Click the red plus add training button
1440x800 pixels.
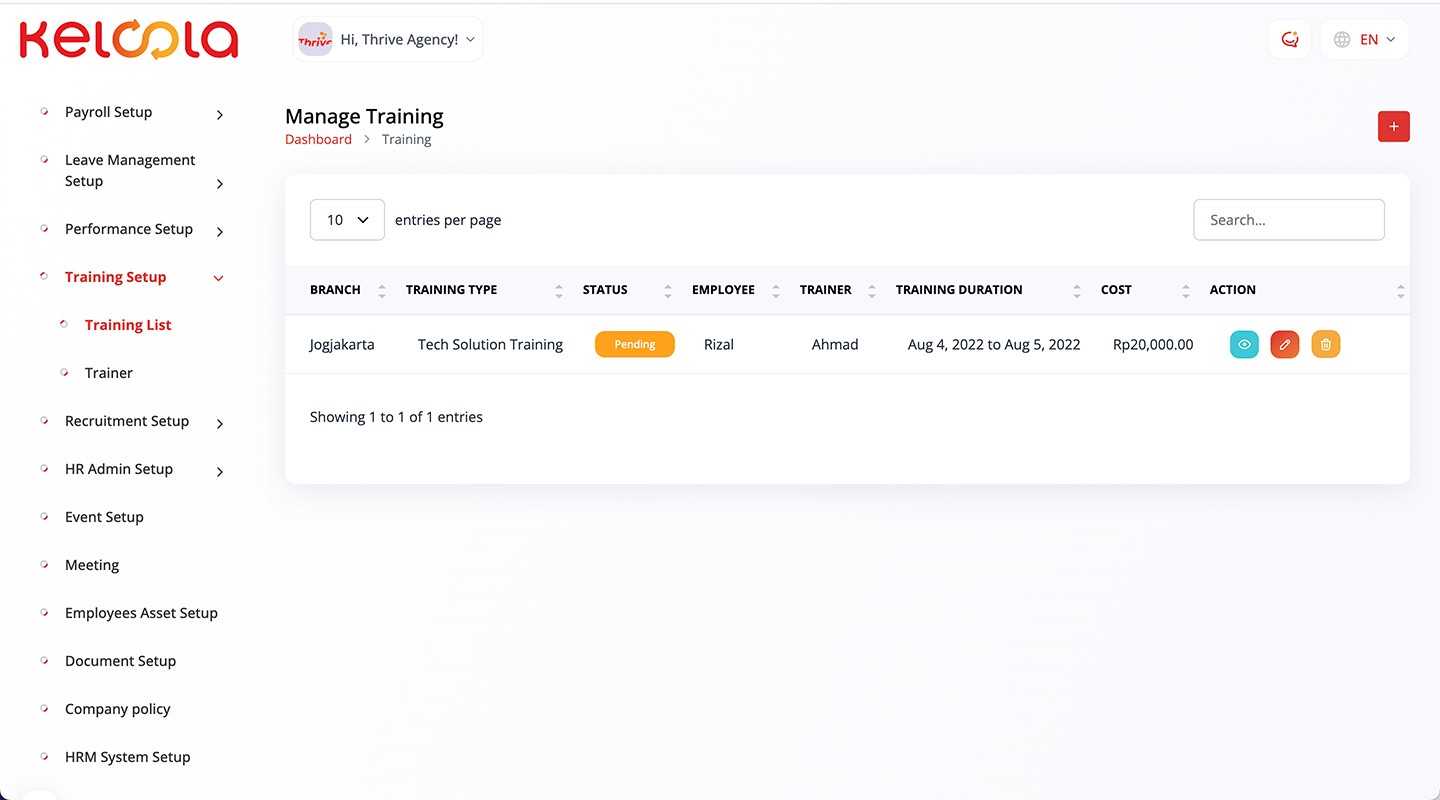click(x=1393, y=126)
